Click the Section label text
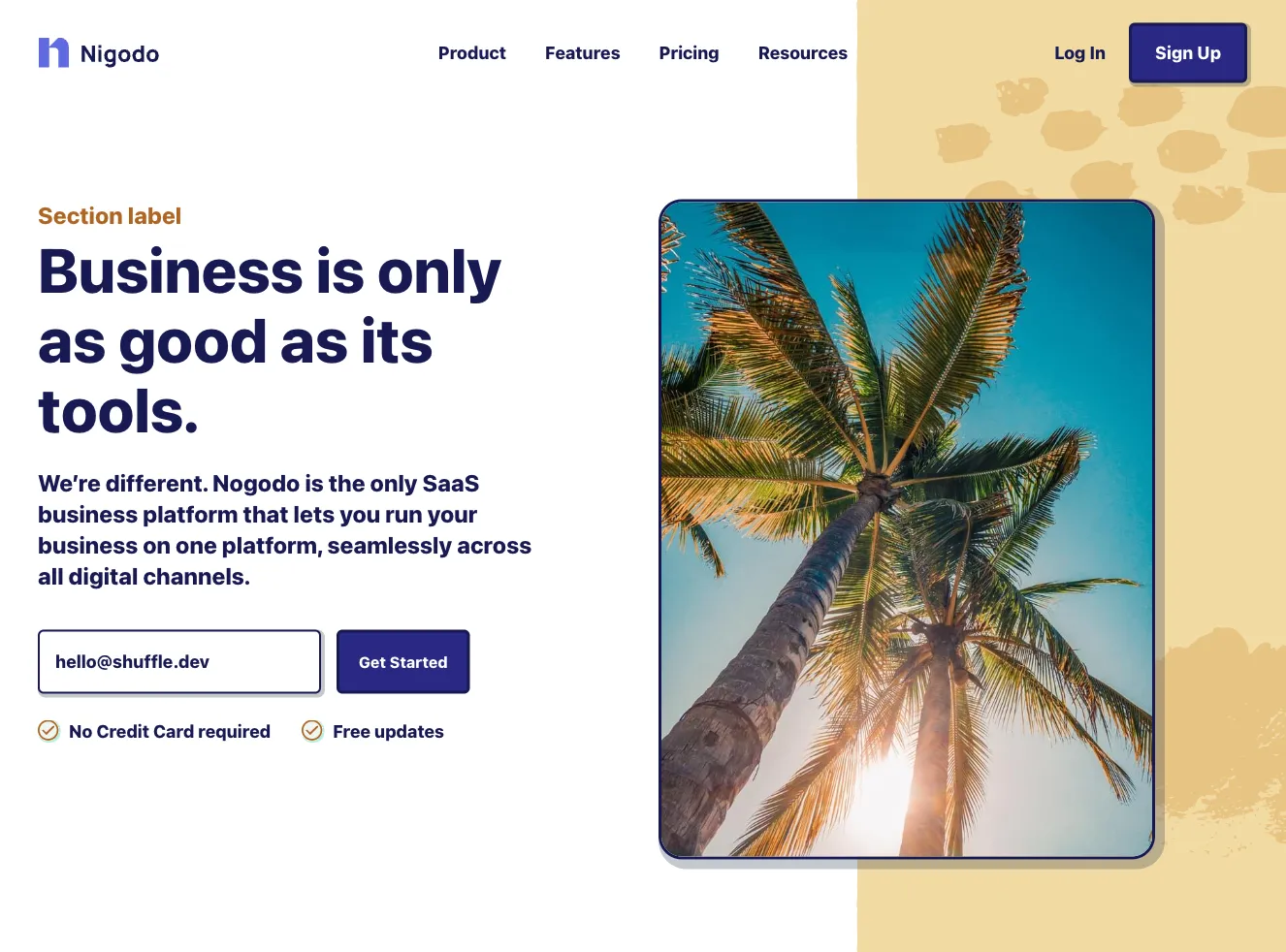Screen dimensions: 1286x952 [x=110, y=216]
